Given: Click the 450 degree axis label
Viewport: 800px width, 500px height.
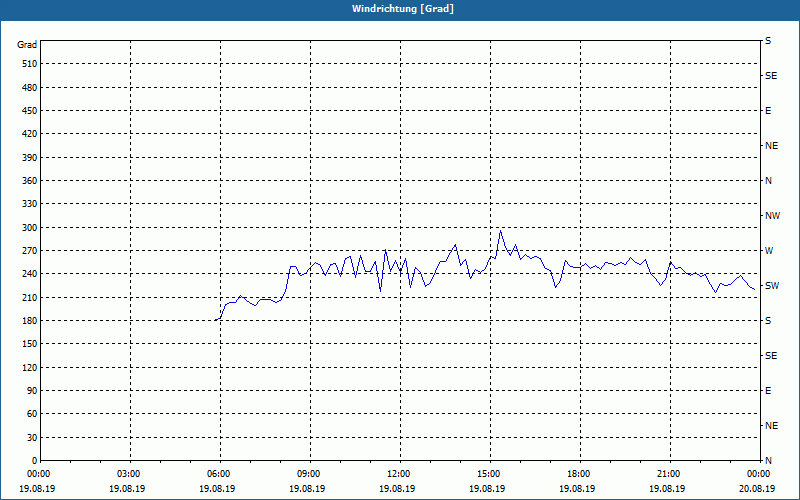Looking at the screenshot, I should 30,111.
